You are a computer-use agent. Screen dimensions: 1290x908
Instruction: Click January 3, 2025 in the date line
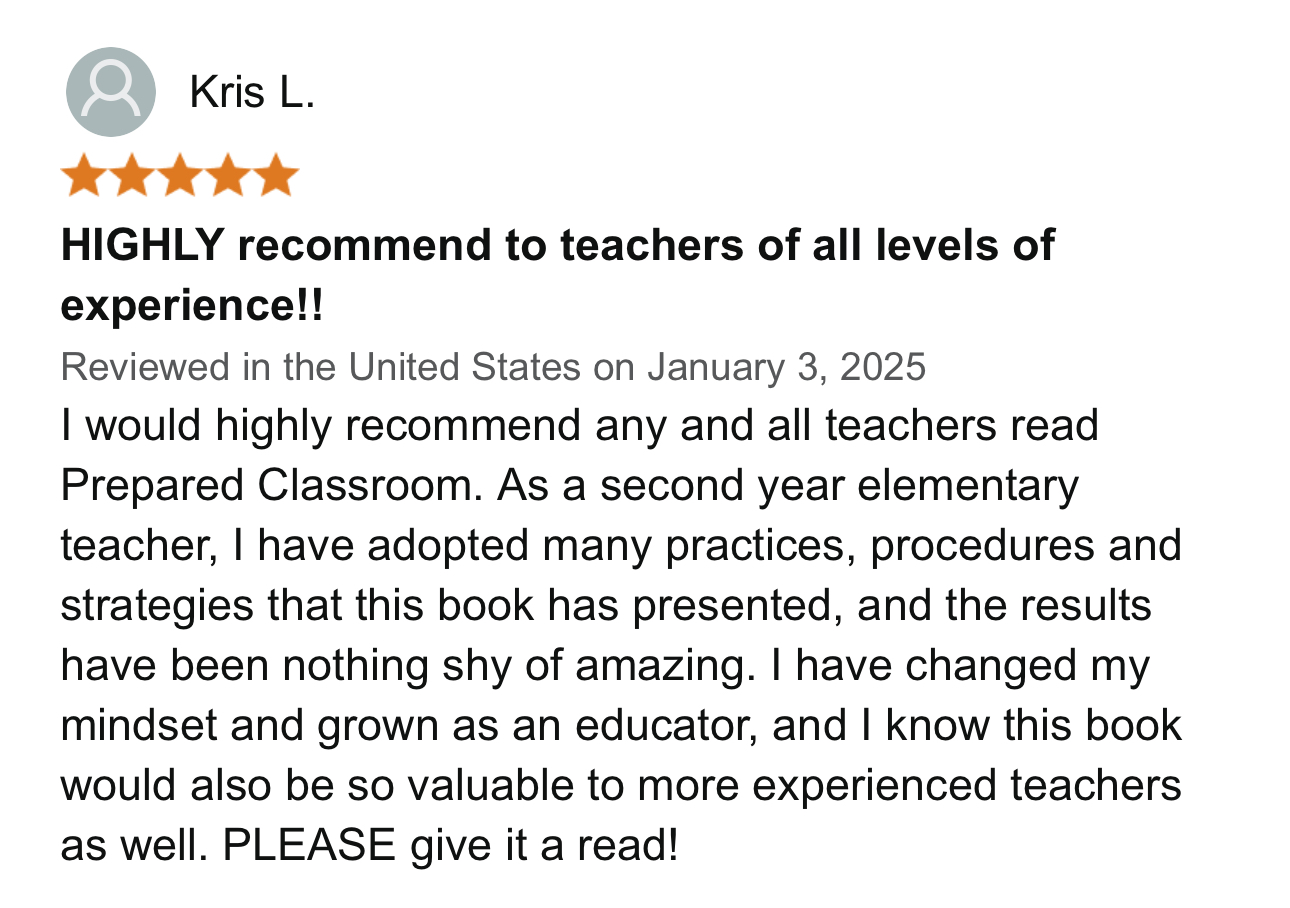point(786,367)
